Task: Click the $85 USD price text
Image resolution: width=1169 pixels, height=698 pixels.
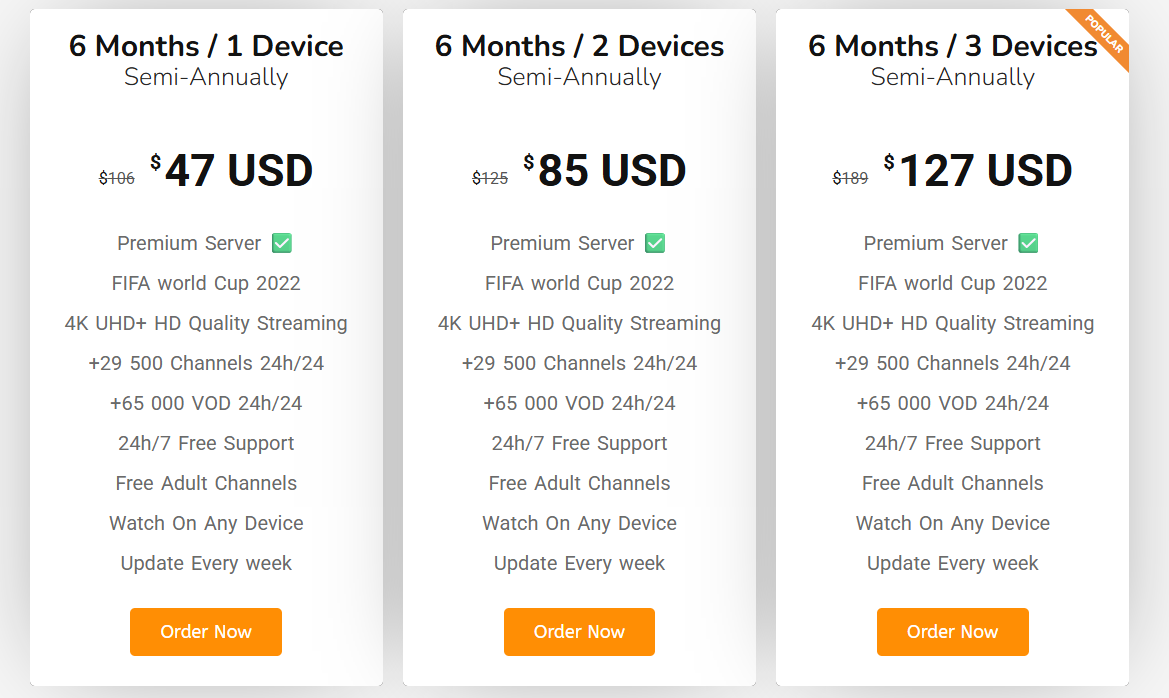Action: pos(610,170)
